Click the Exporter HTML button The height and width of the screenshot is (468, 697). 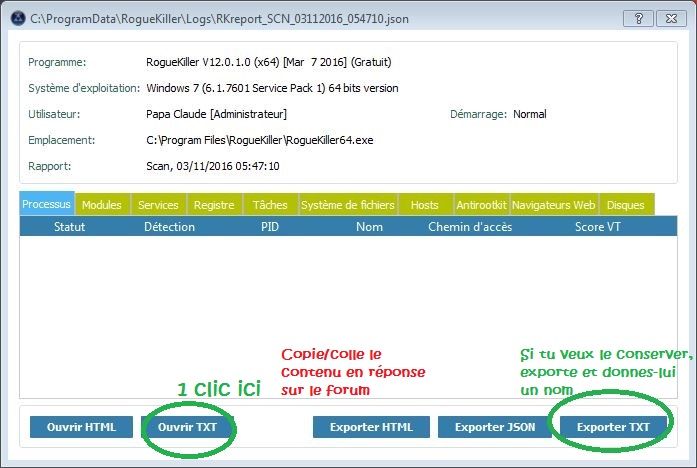(371, 427)
